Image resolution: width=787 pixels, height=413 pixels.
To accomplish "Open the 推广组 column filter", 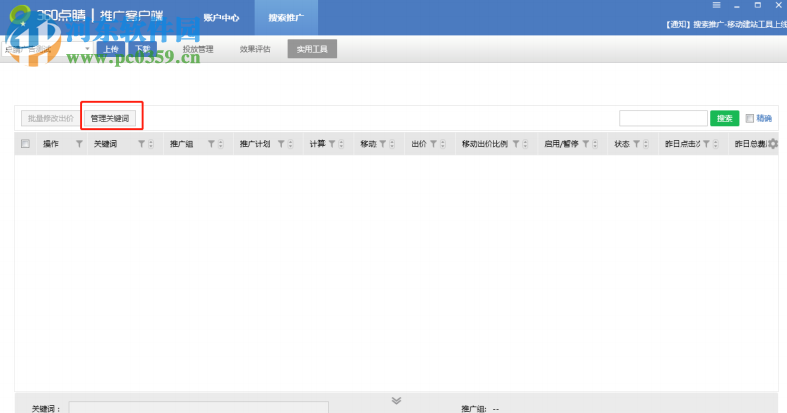I will coord(211,144).
